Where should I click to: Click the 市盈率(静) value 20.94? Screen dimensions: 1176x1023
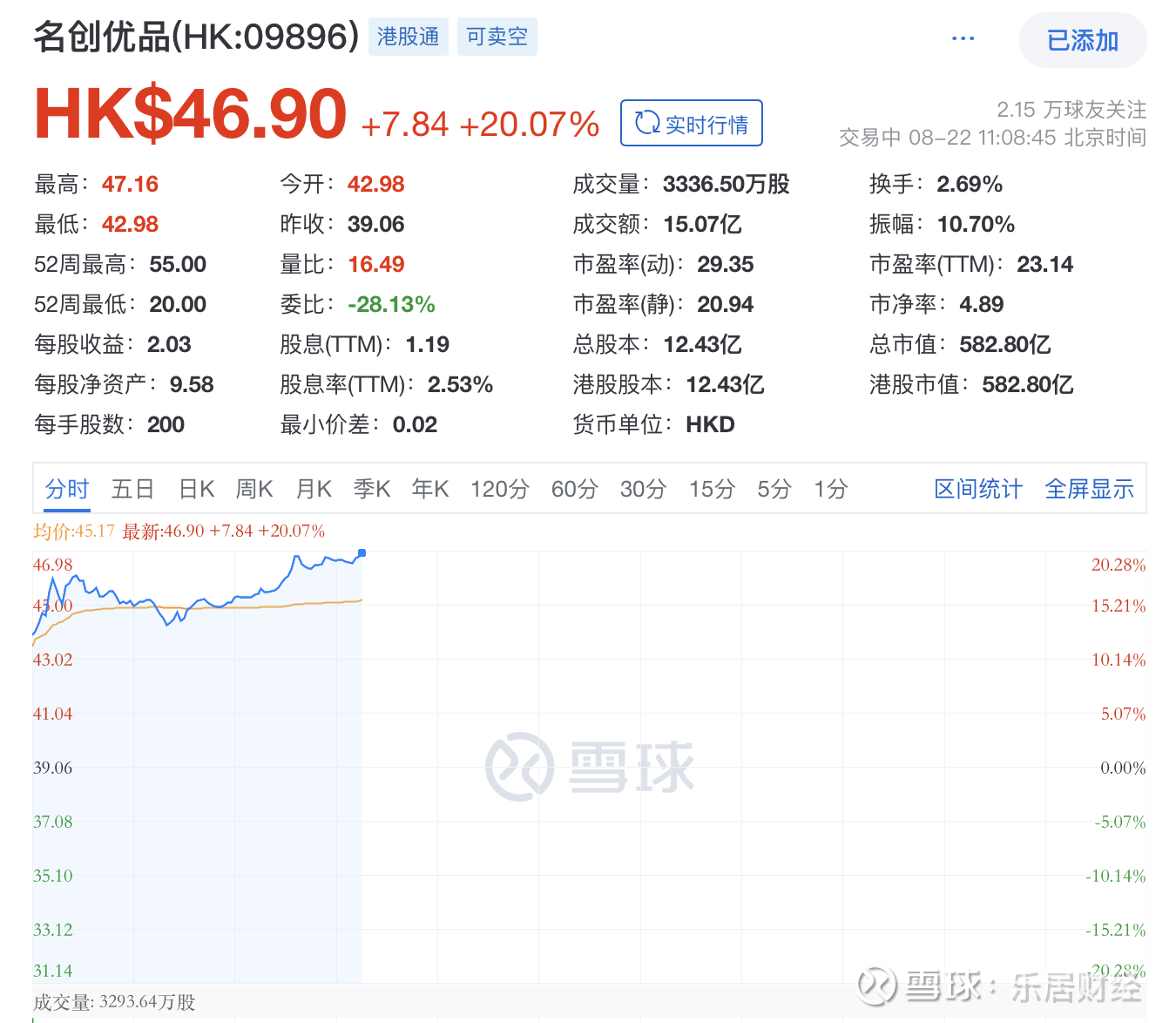[x=726, y=304]
